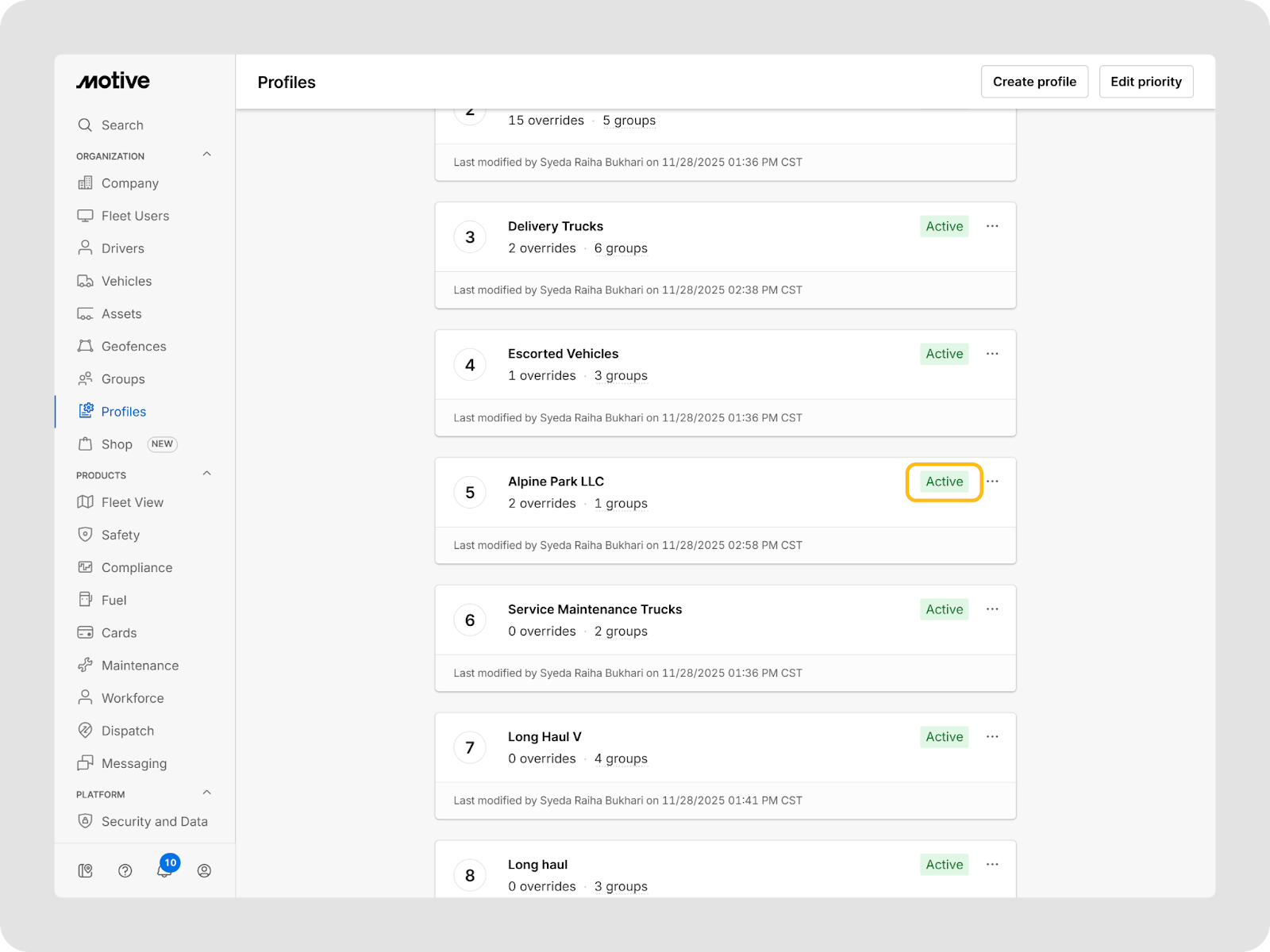Open Geofences from the sidebar
This screenshot has height=952, width=1270.
coord(133,347)
